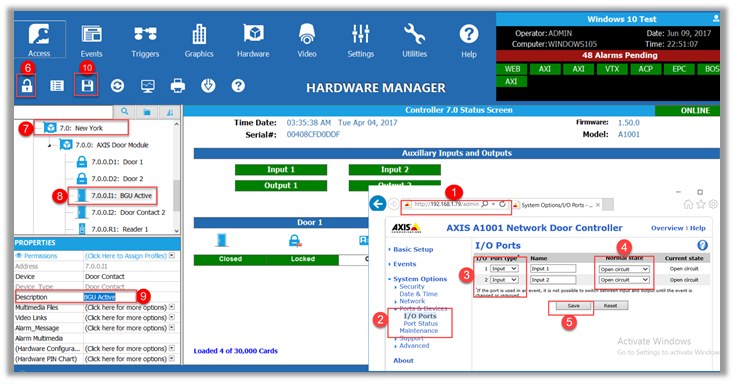Click the Save button on I/O Ports
Viewport: 734px width, 385px height.
573,306
